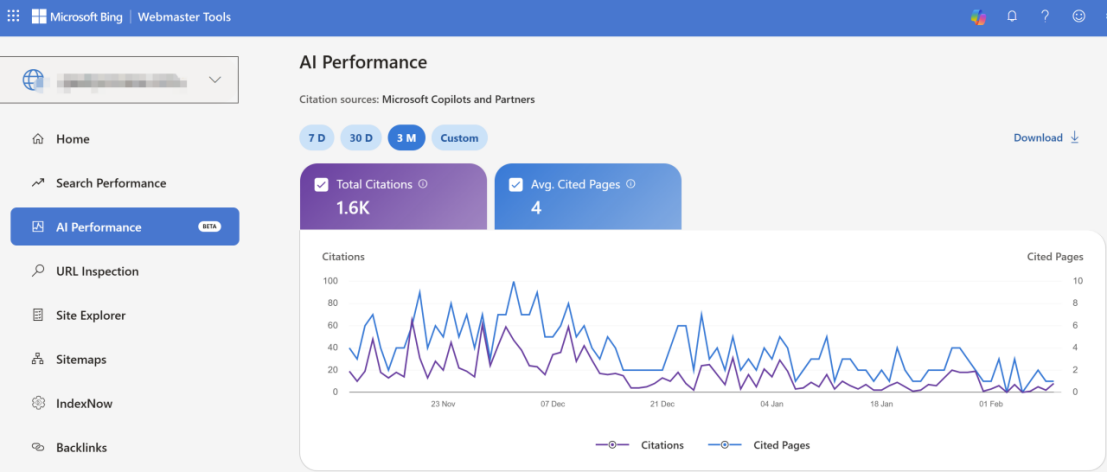1108x472 pixels.
Task: Click the right Cited Pages axis title
Action: coord(1055,256)
